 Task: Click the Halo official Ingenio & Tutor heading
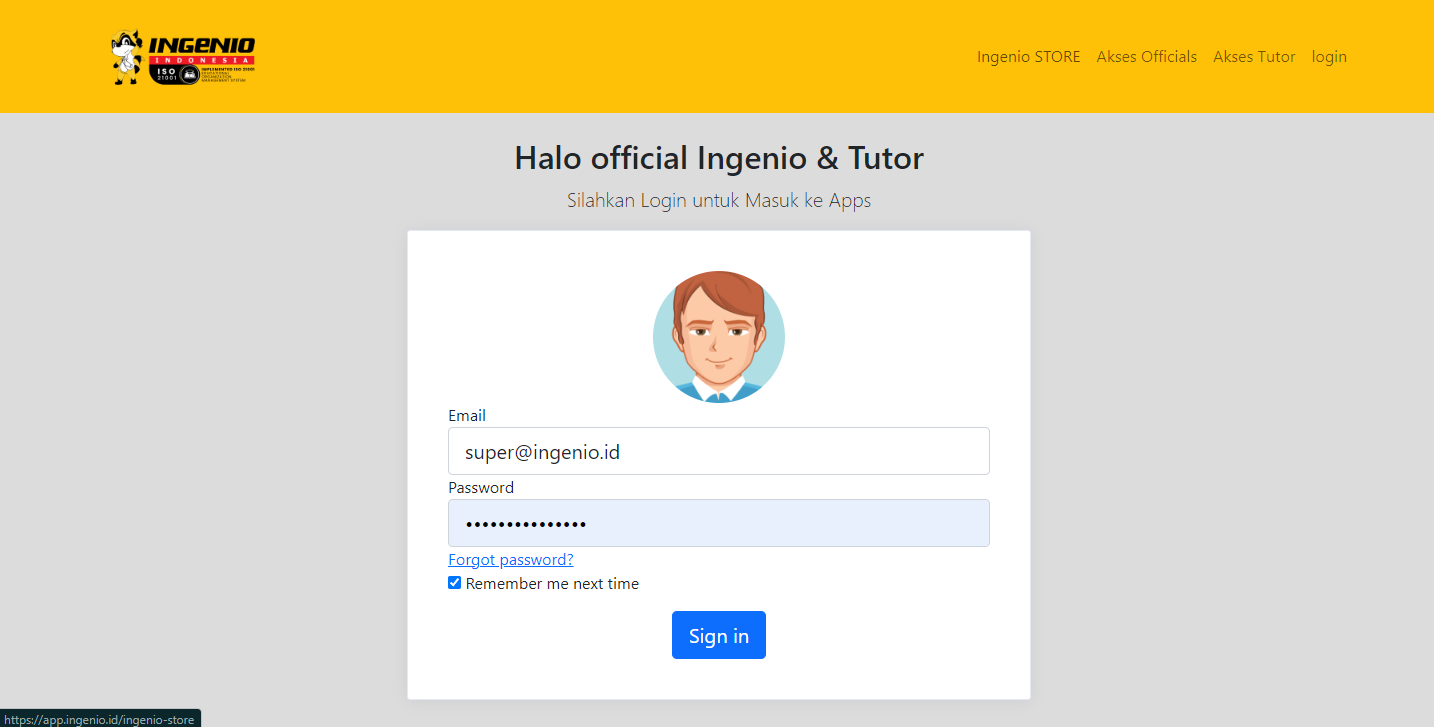[718, 158]
